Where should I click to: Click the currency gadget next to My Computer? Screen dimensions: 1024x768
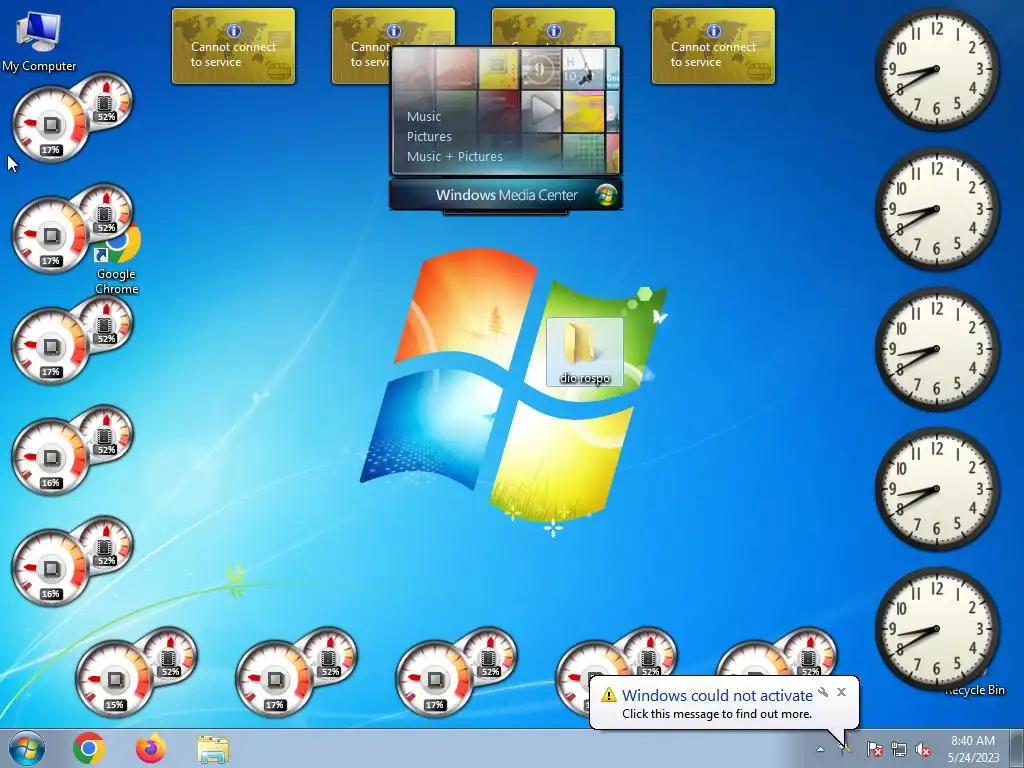233,46
